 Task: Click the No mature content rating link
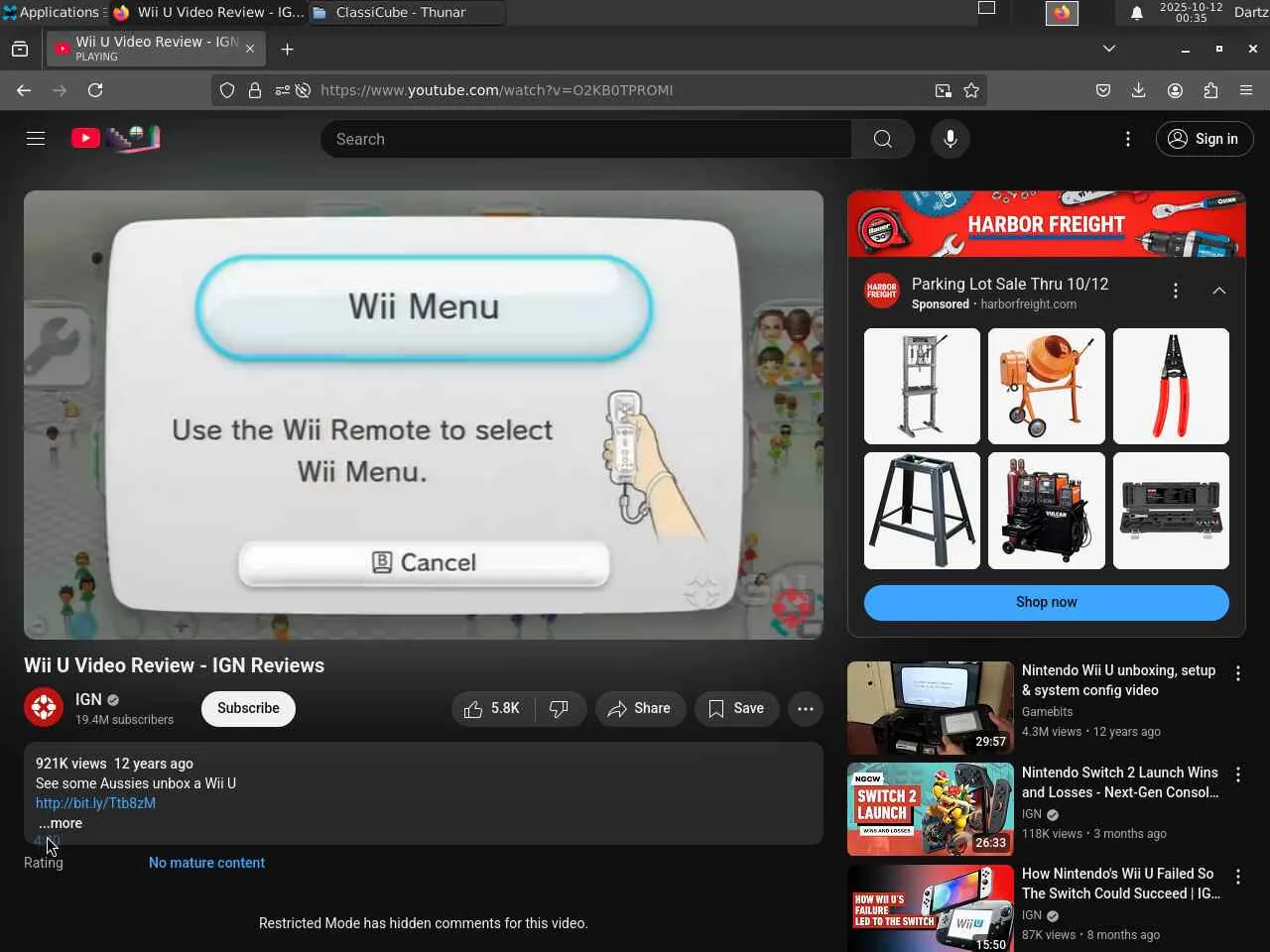coord(206,863)
